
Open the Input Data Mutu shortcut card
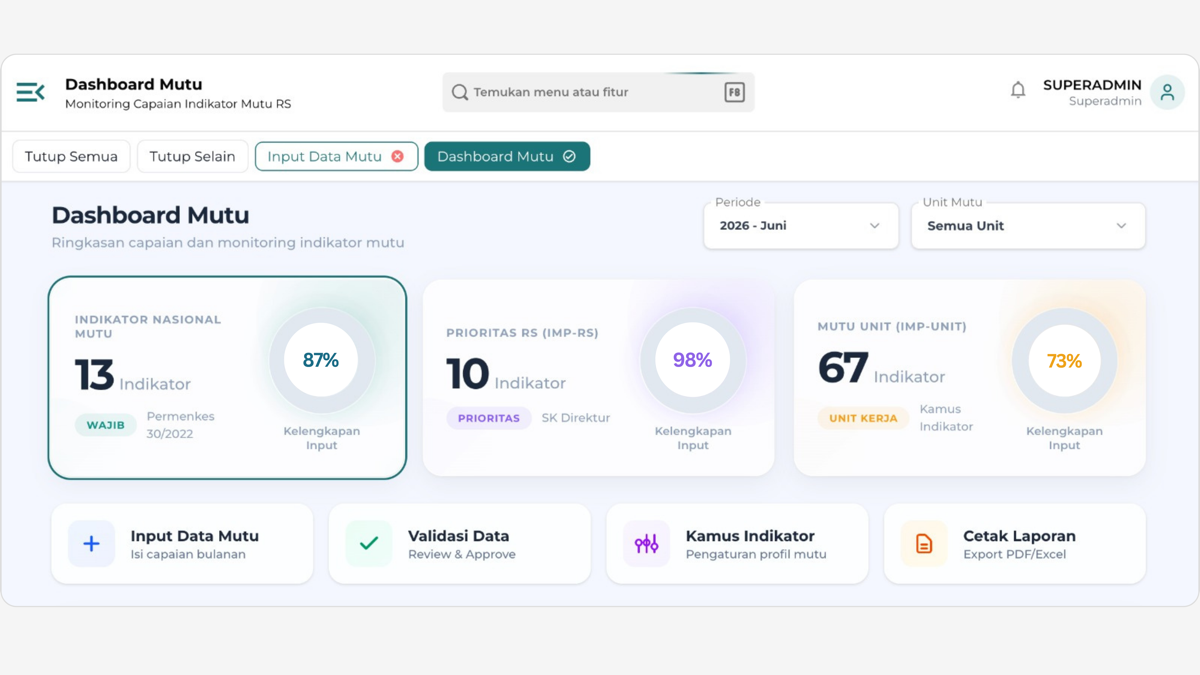[182, 544]
